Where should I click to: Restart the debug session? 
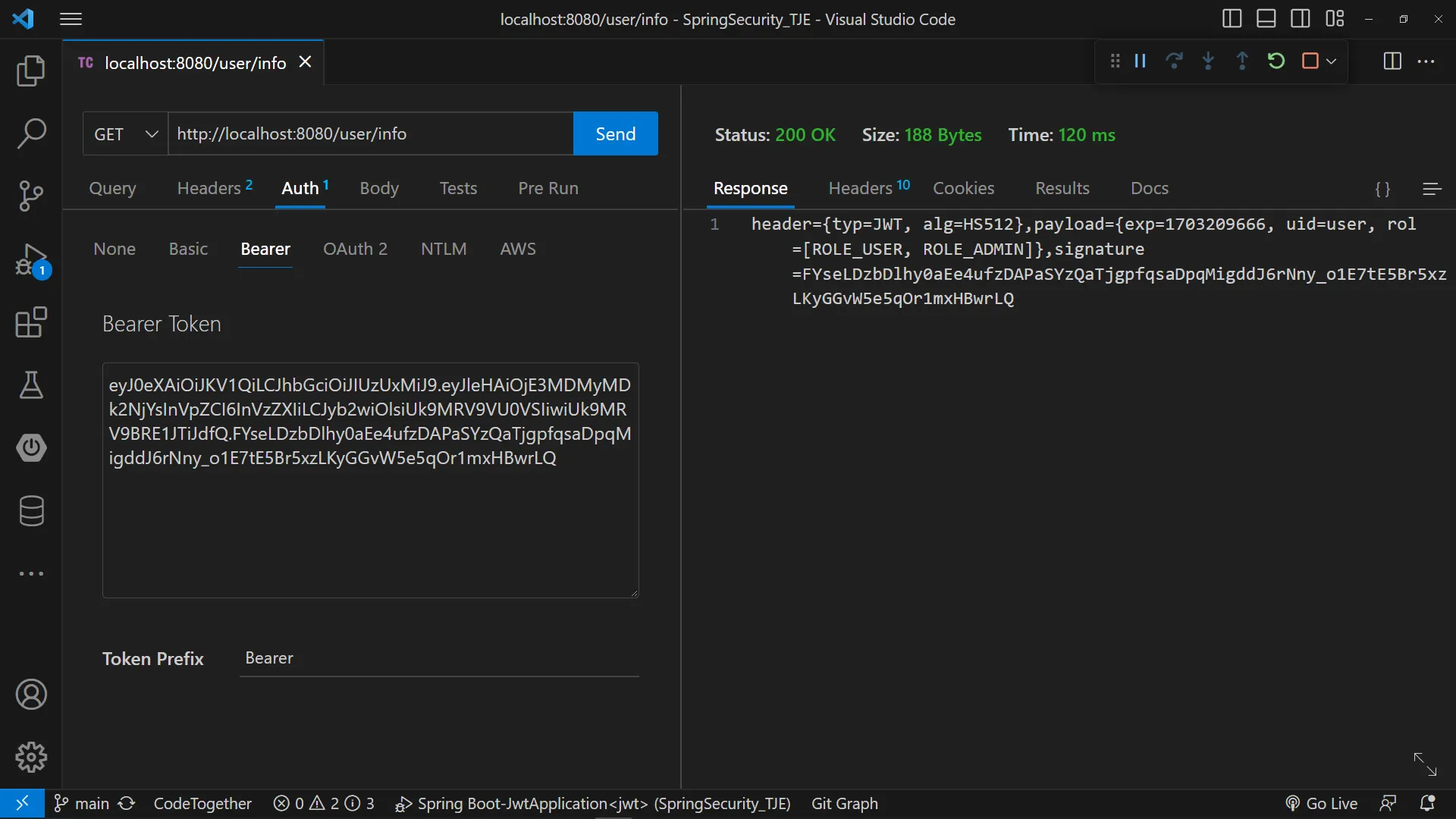pos(1276,61)
